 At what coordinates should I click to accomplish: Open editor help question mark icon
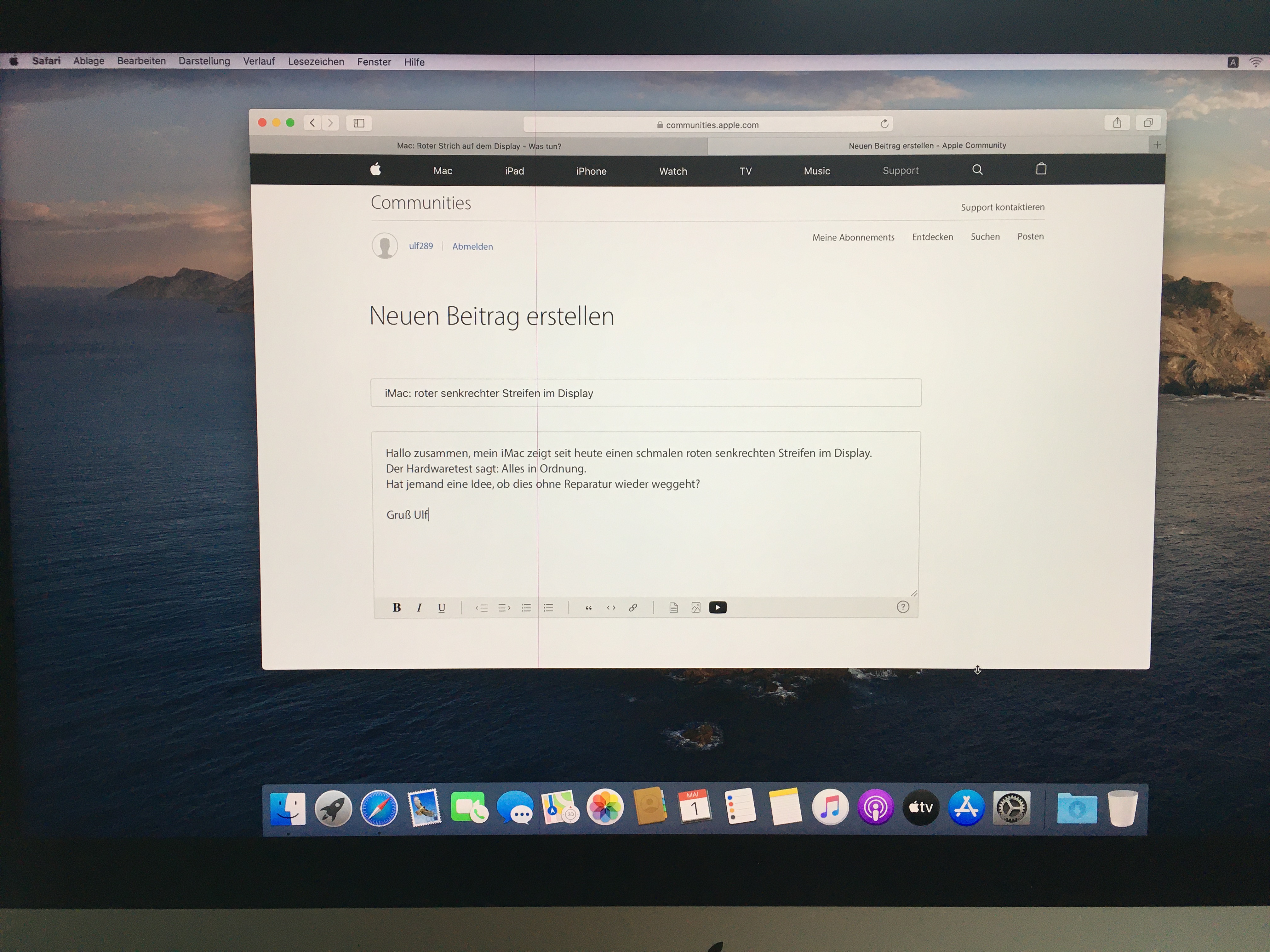point(902,607)
